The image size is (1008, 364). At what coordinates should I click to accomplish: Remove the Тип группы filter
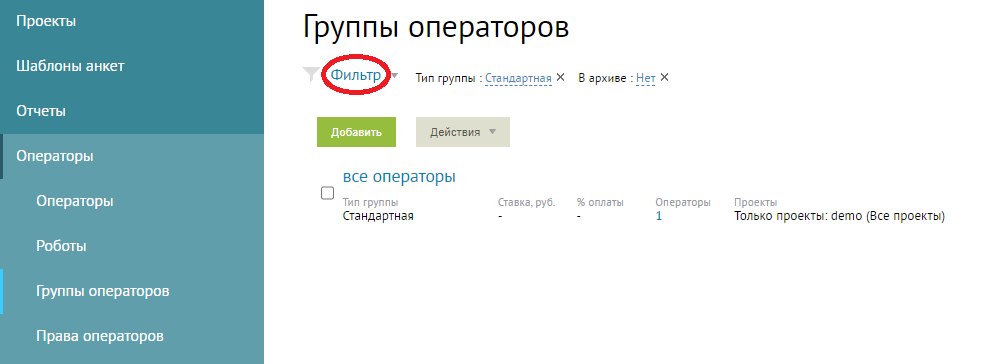tap(561, 77)
